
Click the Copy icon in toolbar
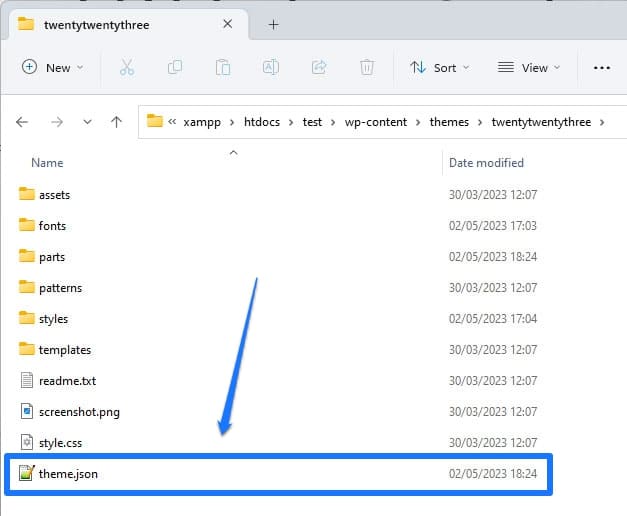coord(175,67)
